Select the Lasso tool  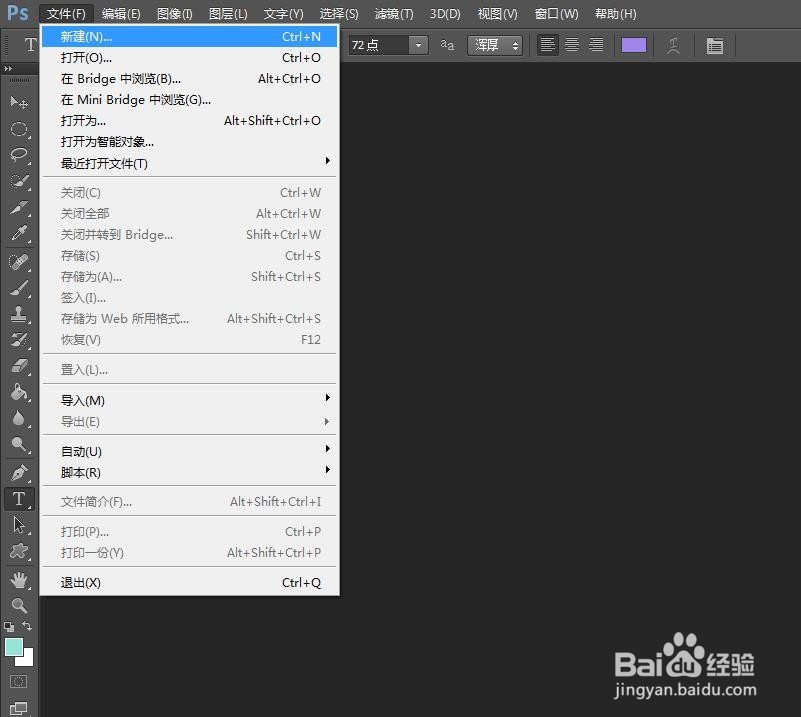pyautogui.click(x=19, y=154)
